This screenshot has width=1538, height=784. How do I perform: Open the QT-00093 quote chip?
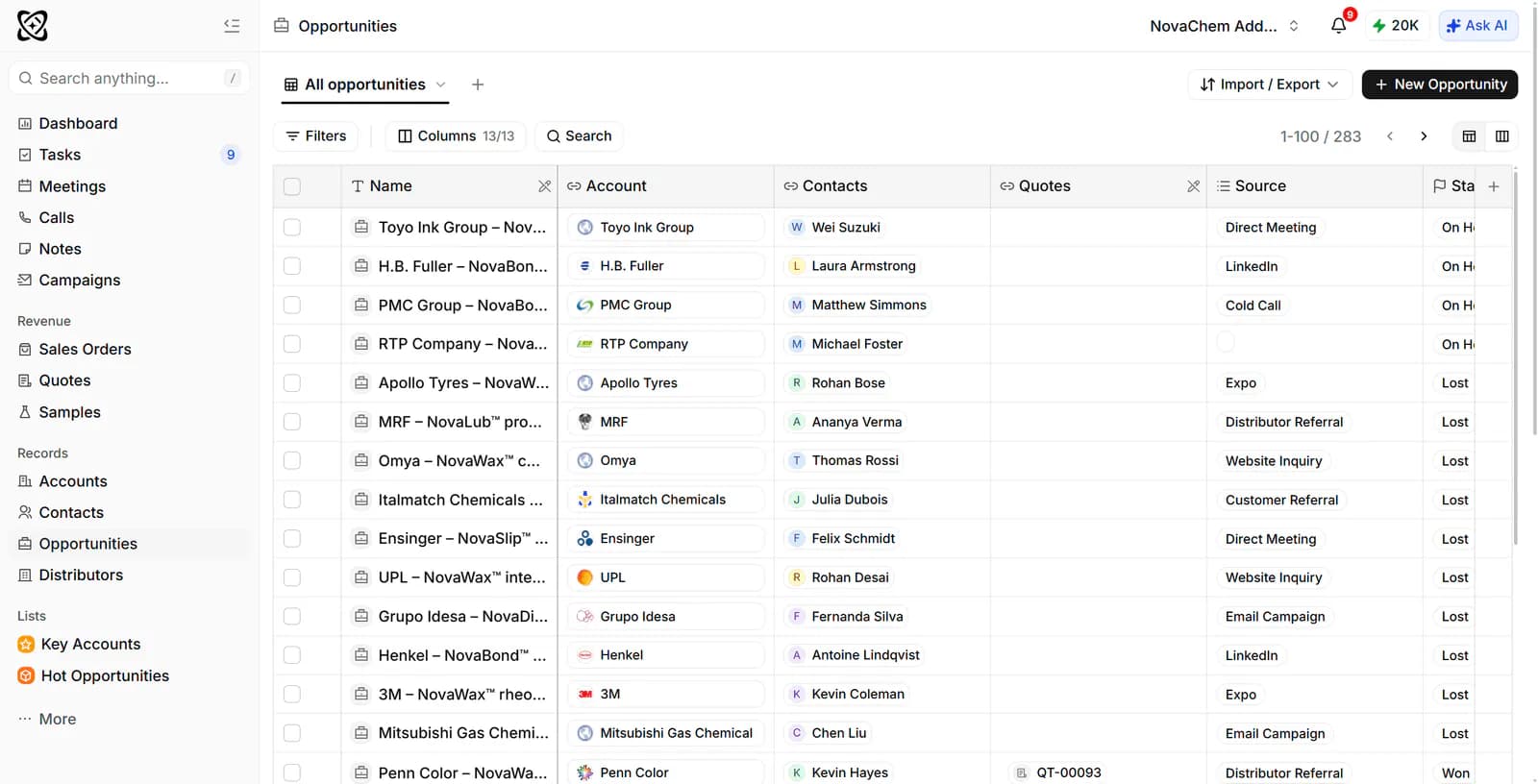pos(1058,772)
